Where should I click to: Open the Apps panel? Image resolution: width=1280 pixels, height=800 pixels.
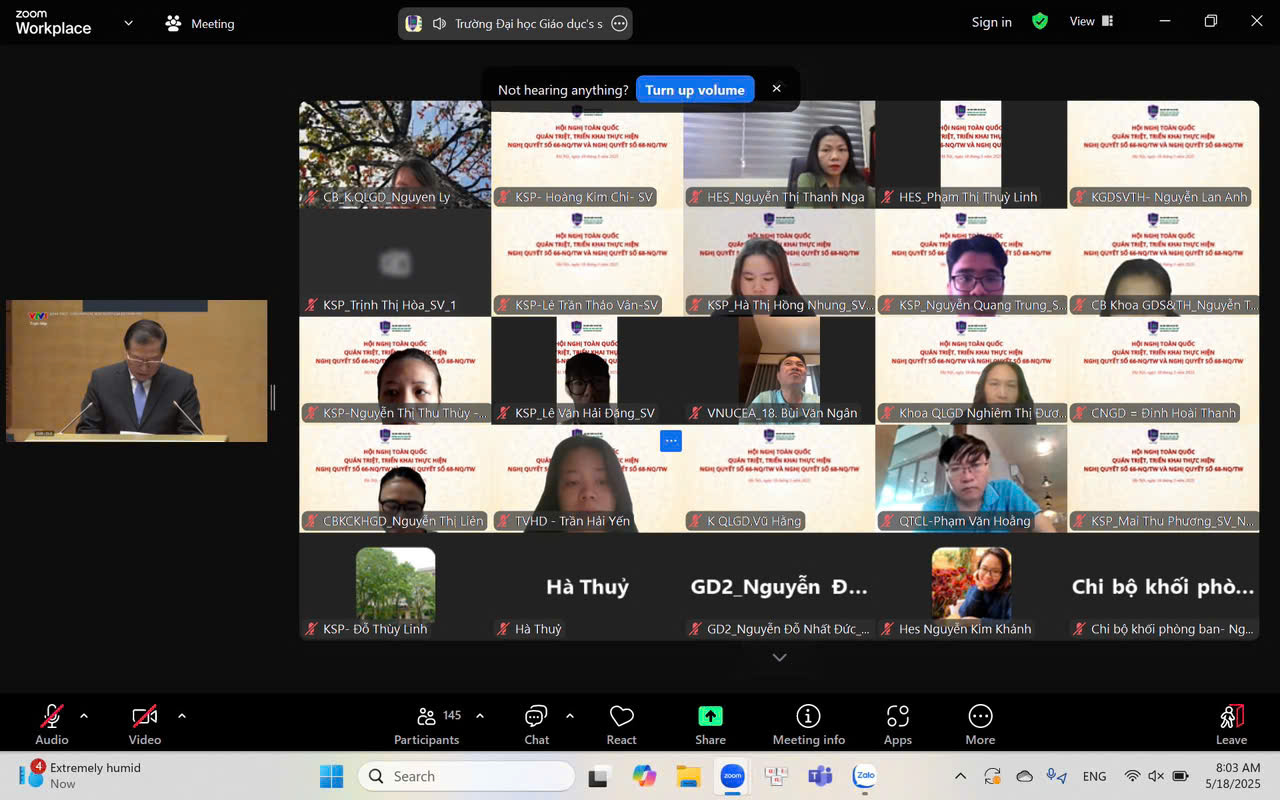pos(897,724)
